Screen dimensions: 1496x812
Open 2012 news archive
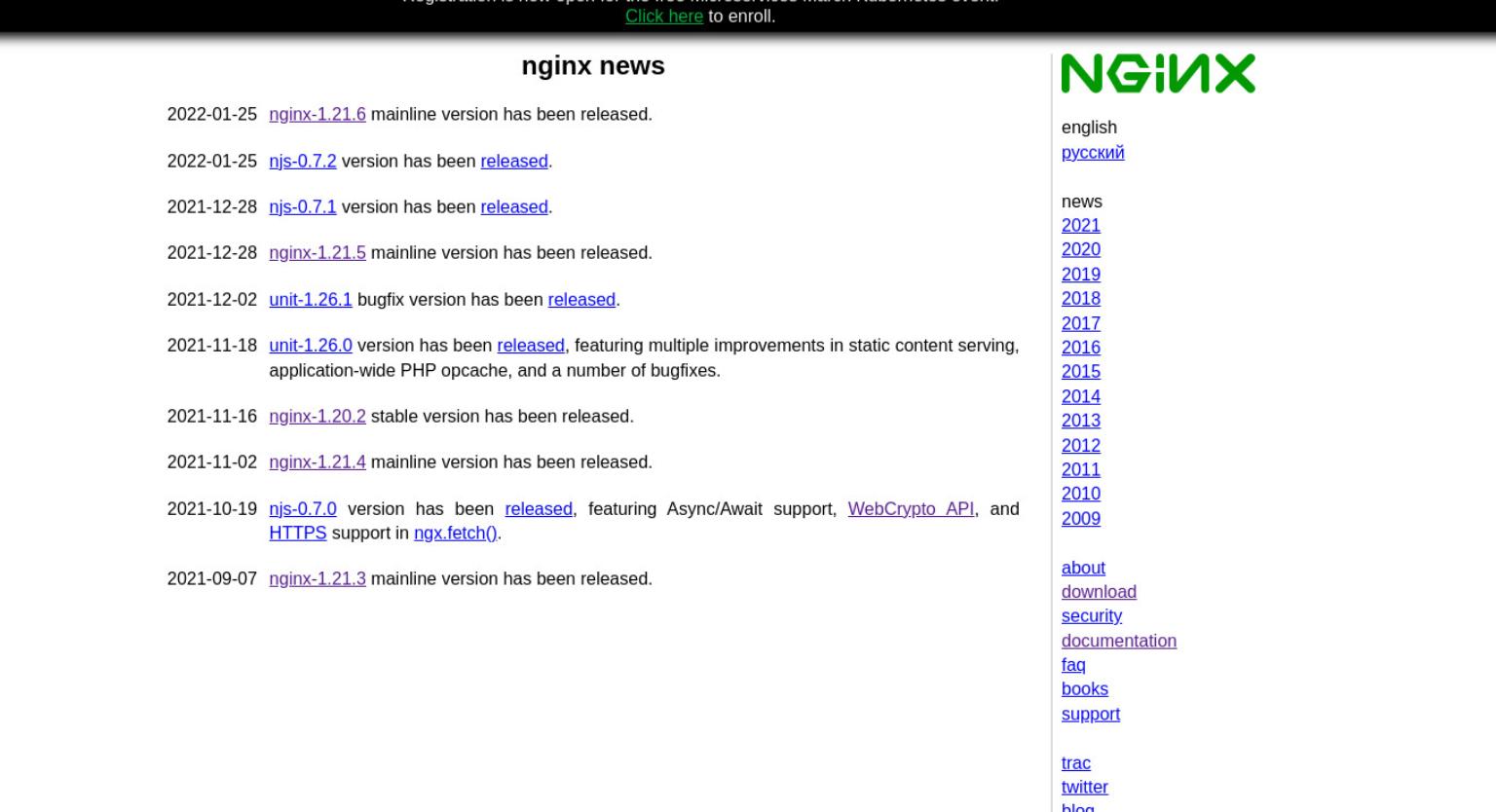click(1081, 445)
